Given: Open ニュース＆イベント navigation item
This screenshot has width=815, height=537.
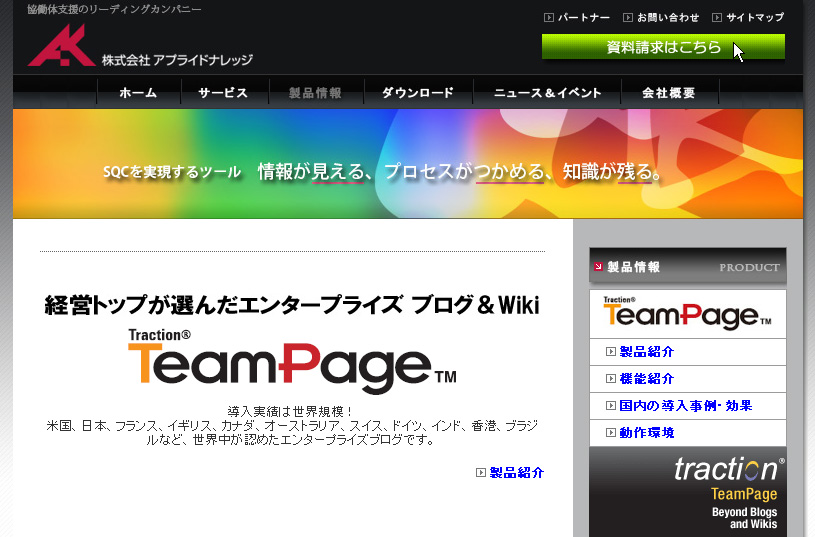Looking at the screenshot, I should pos(547,93).
